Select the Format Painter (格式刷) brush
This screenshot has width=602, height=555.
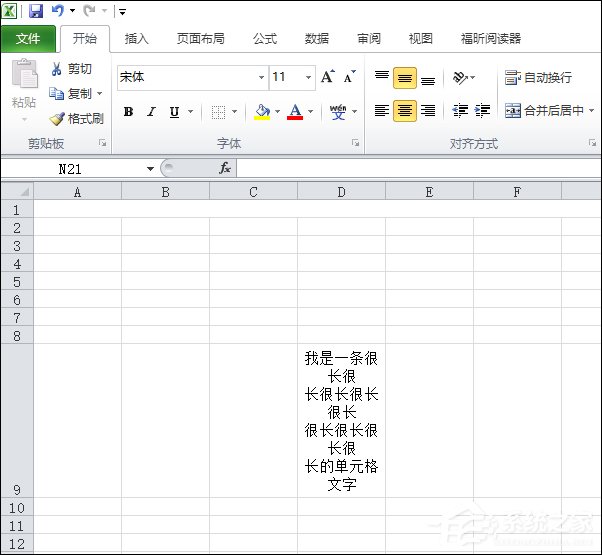[58, 118]
